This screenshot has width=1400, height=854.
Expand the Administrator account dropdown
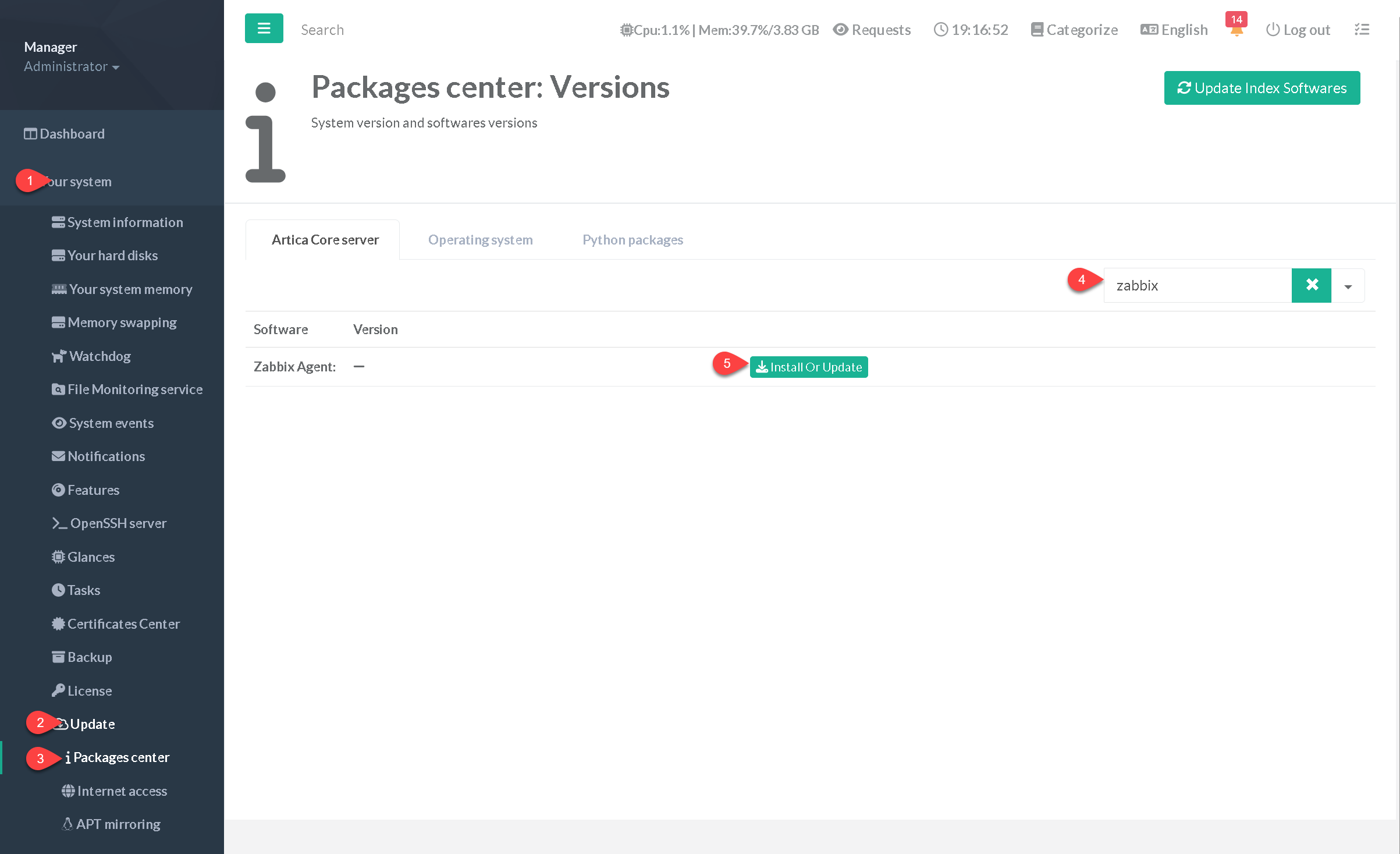[72, 67]
